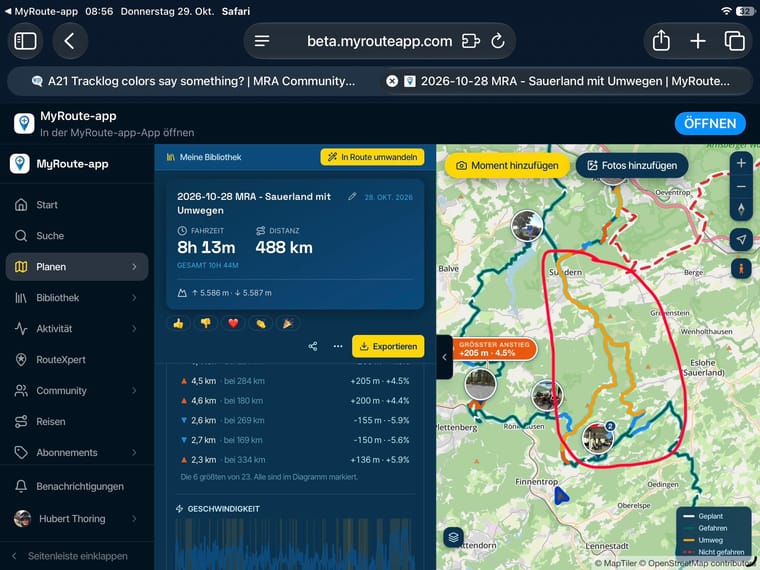Reload the beta.myrouteapp.com page
Image resolution: width=760 pixels, height=570 pixels.
coord(498,41)
